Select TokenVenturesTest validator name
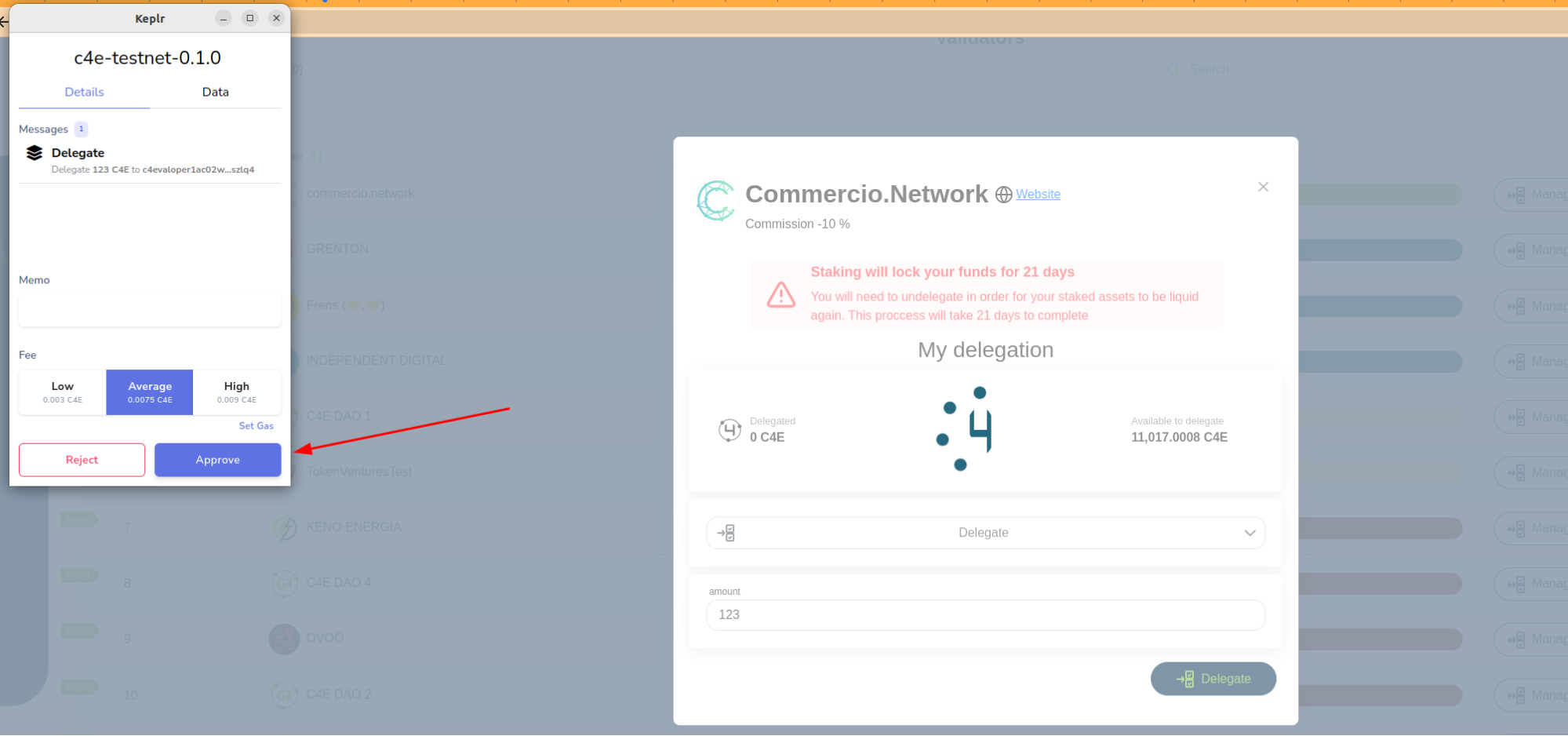Screen dimensions: 1568x736 pos(359,472)
